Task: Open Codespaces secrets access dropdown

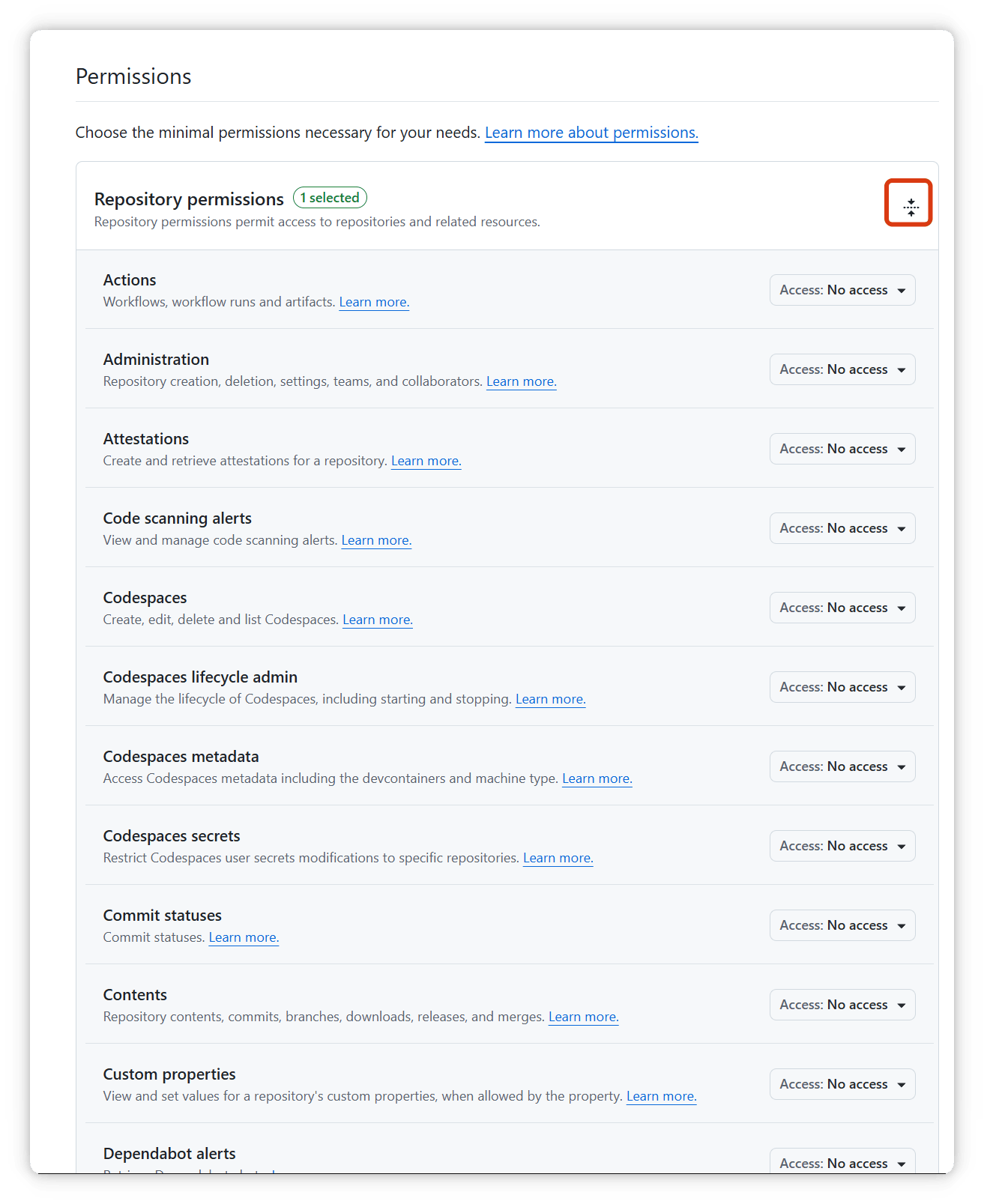Action: [x=842, y=846]
